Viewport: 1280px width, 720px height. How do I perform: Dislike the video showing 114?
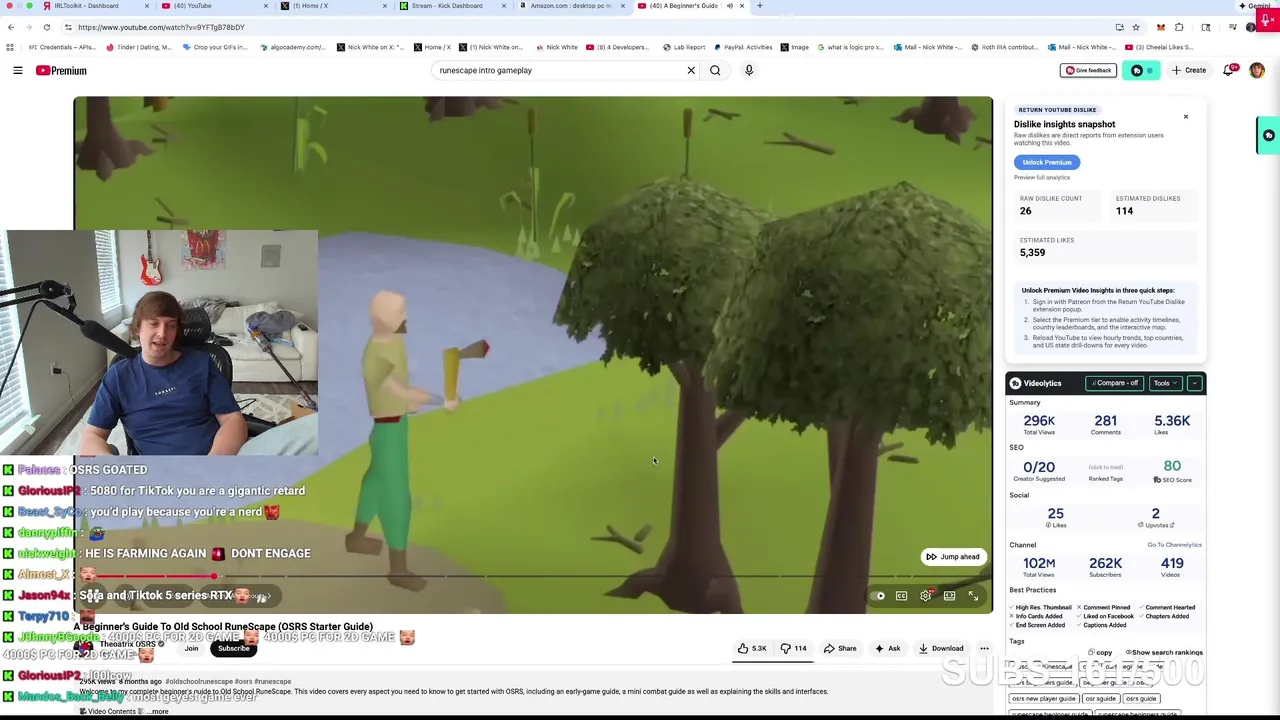click(x=793, y=648)
